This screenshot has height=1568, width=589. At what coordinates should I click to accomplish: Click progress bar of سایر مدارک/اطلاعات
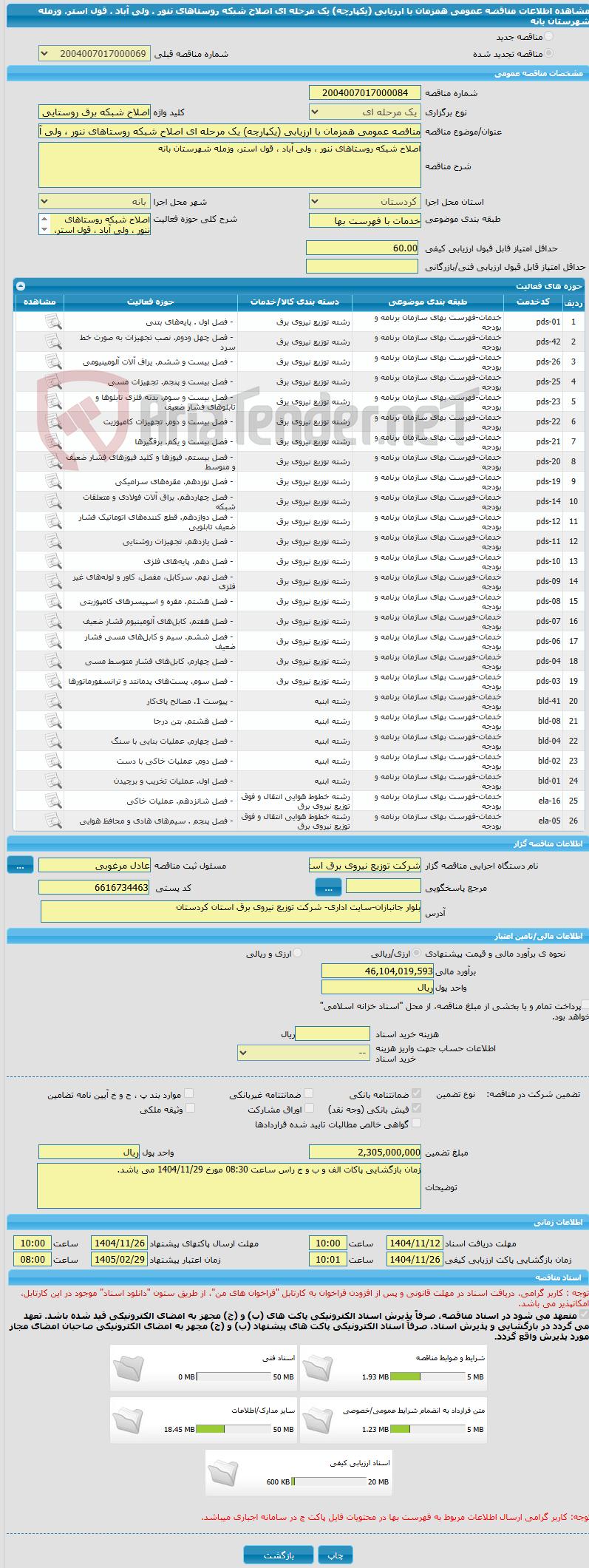coord(234,1429)
